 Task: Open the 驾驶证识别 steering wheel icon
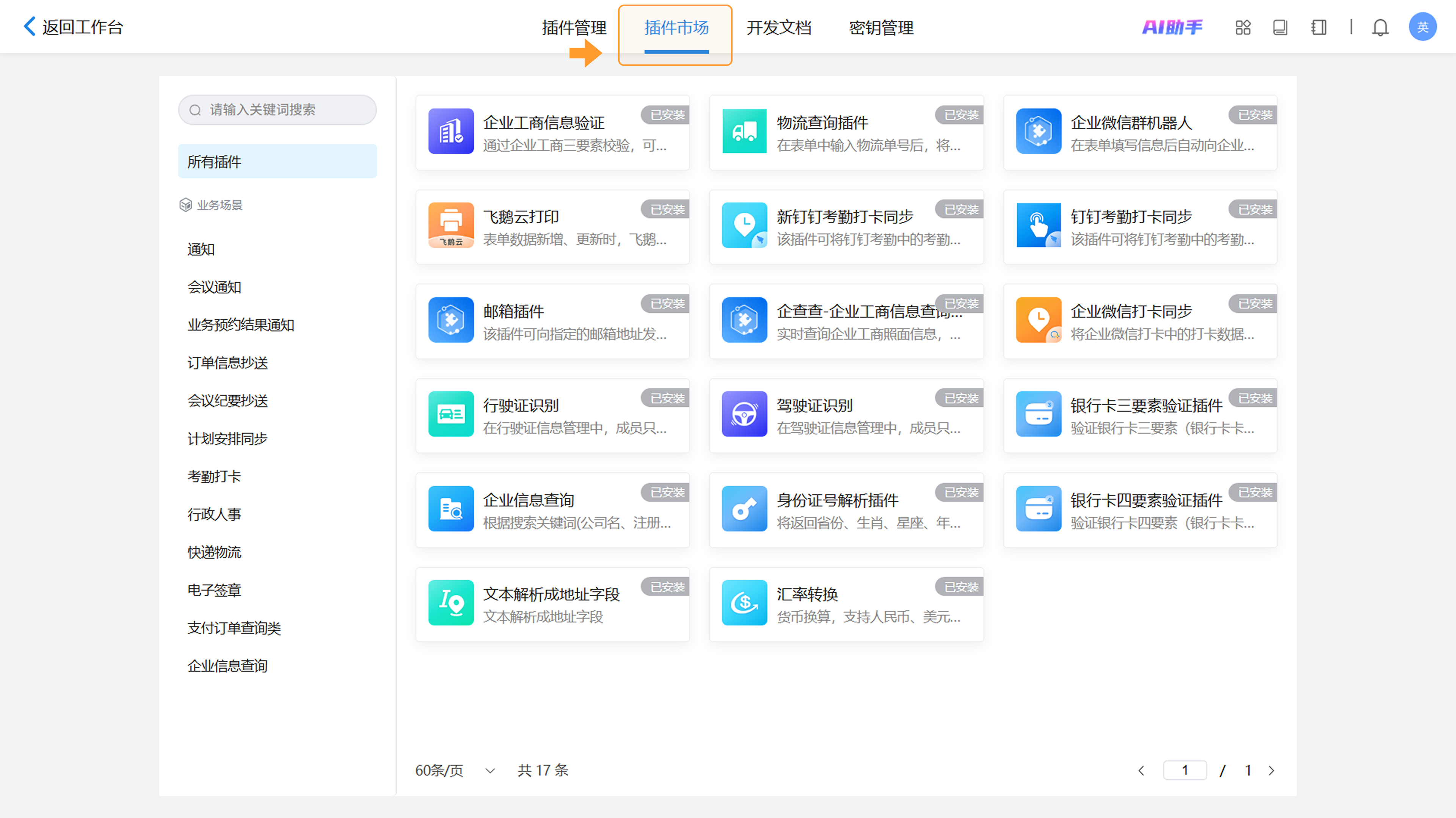tap(744, 414)
